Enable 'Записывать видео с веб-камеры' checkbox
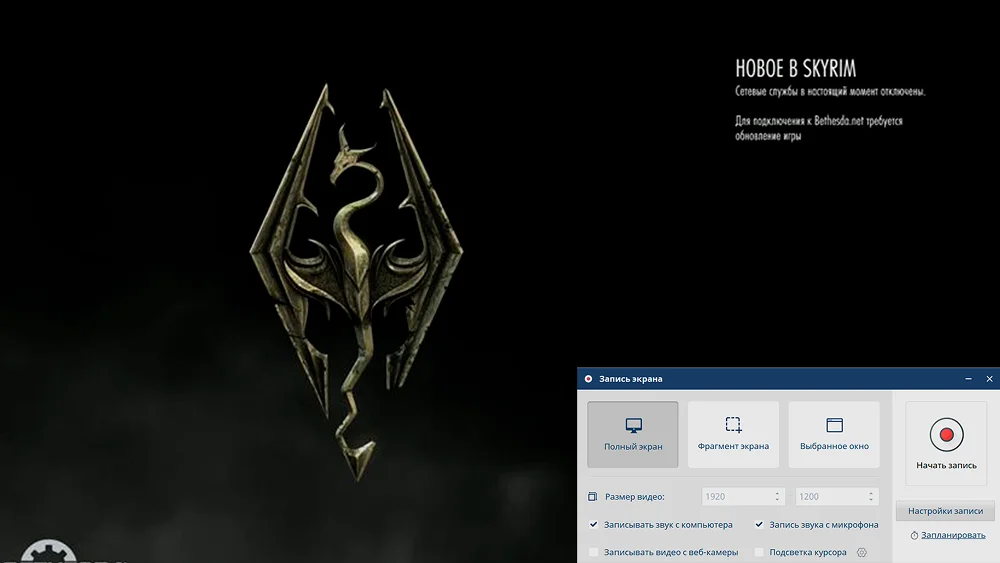Viewport: 1000px width, 563px height. [594, 552]
